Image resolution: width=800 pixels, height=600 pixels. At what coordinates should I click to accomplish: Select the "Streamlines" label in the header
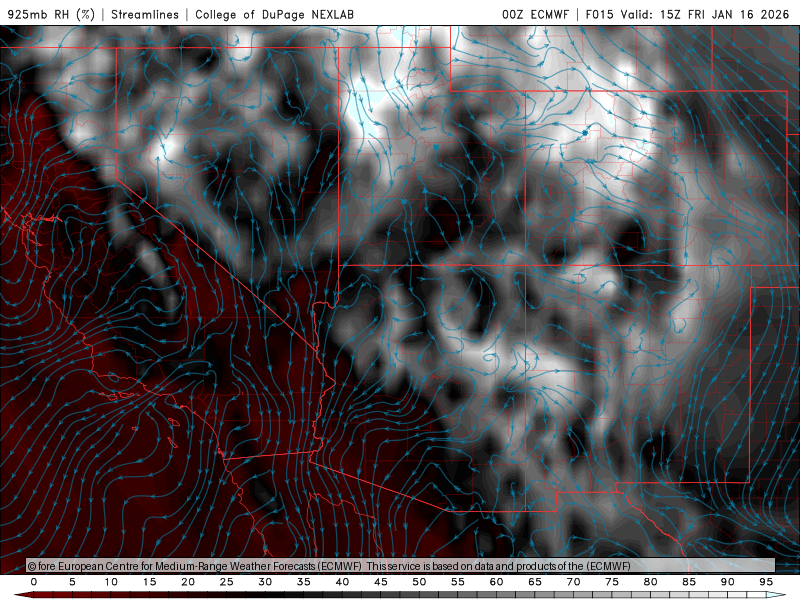[x=145, y=14]
